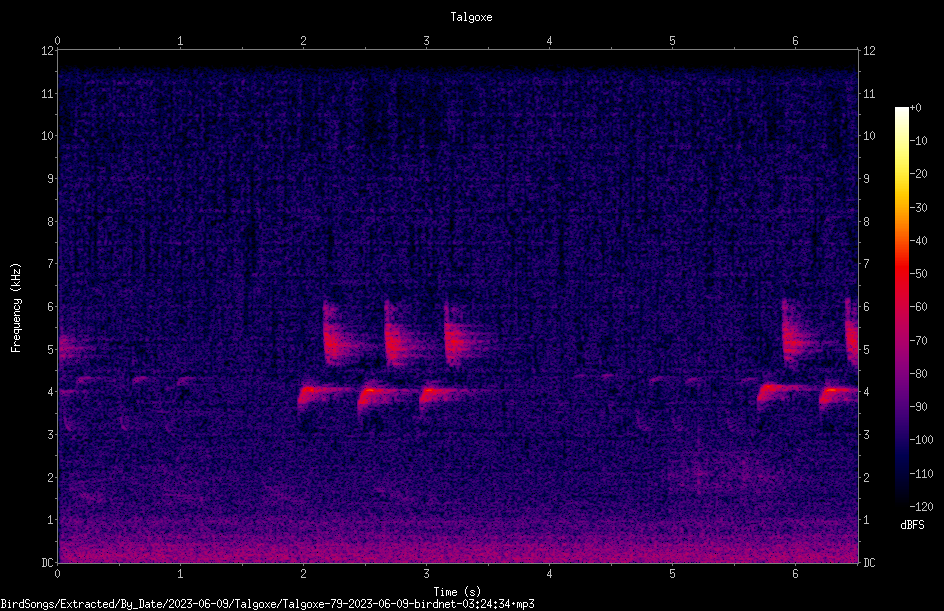944x611 pixels.
Task: Click the "-60" value on the color scale
Action: (x=919, y=307)
